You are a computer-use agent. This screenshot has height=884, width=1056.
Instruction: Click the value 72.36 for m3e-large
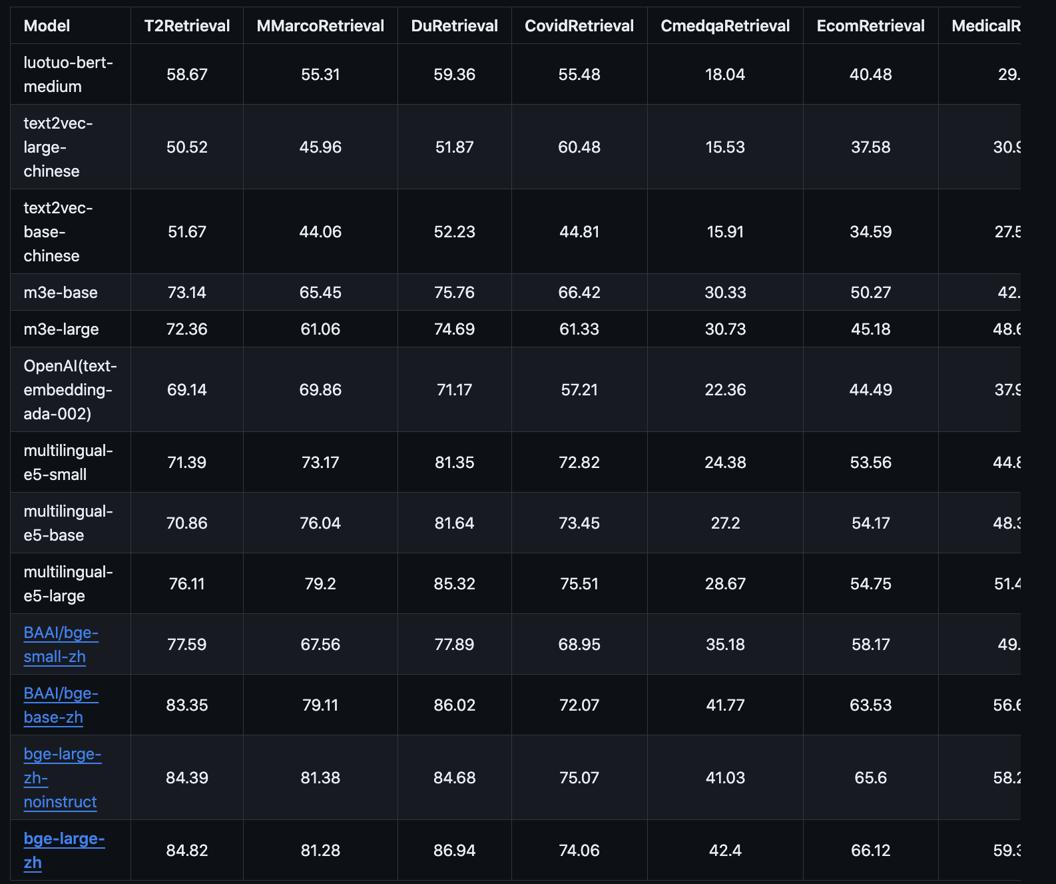tap(187, 329)
